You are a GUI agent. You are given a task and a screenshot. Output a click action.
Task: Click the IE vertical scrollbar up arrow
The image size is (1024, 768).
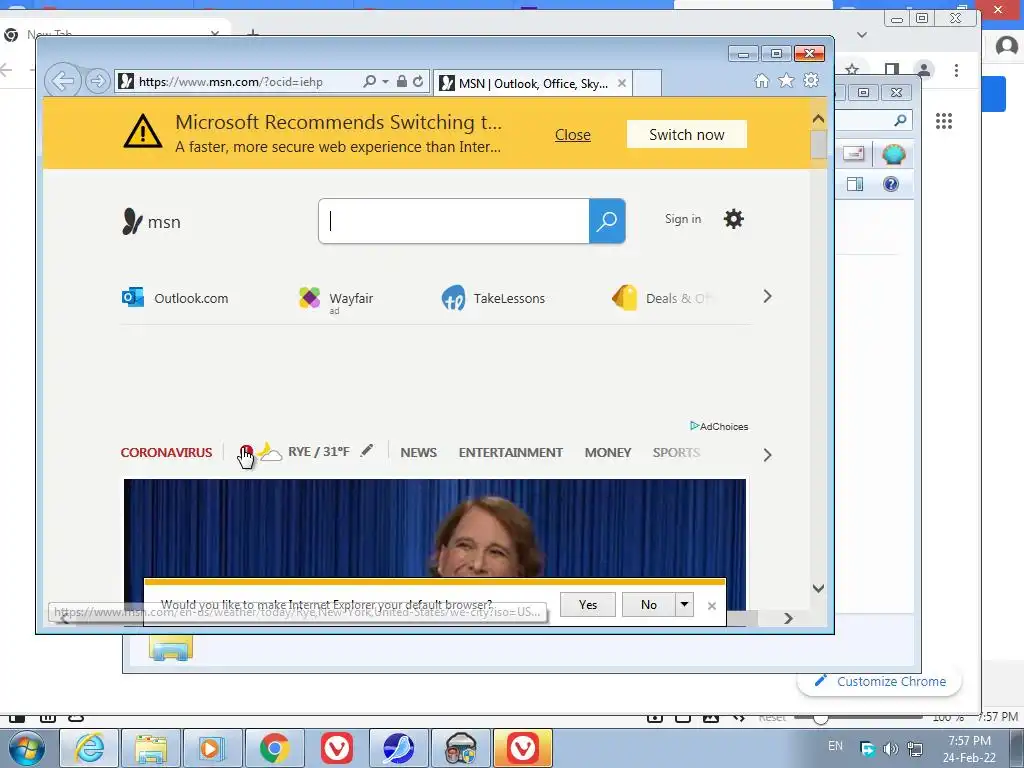818,119
